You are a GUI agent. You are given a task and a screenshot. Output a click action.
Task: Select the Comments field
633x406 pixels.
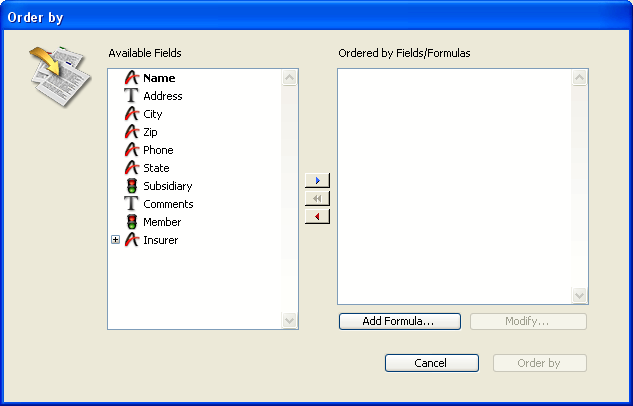click(x=168, y=204)
